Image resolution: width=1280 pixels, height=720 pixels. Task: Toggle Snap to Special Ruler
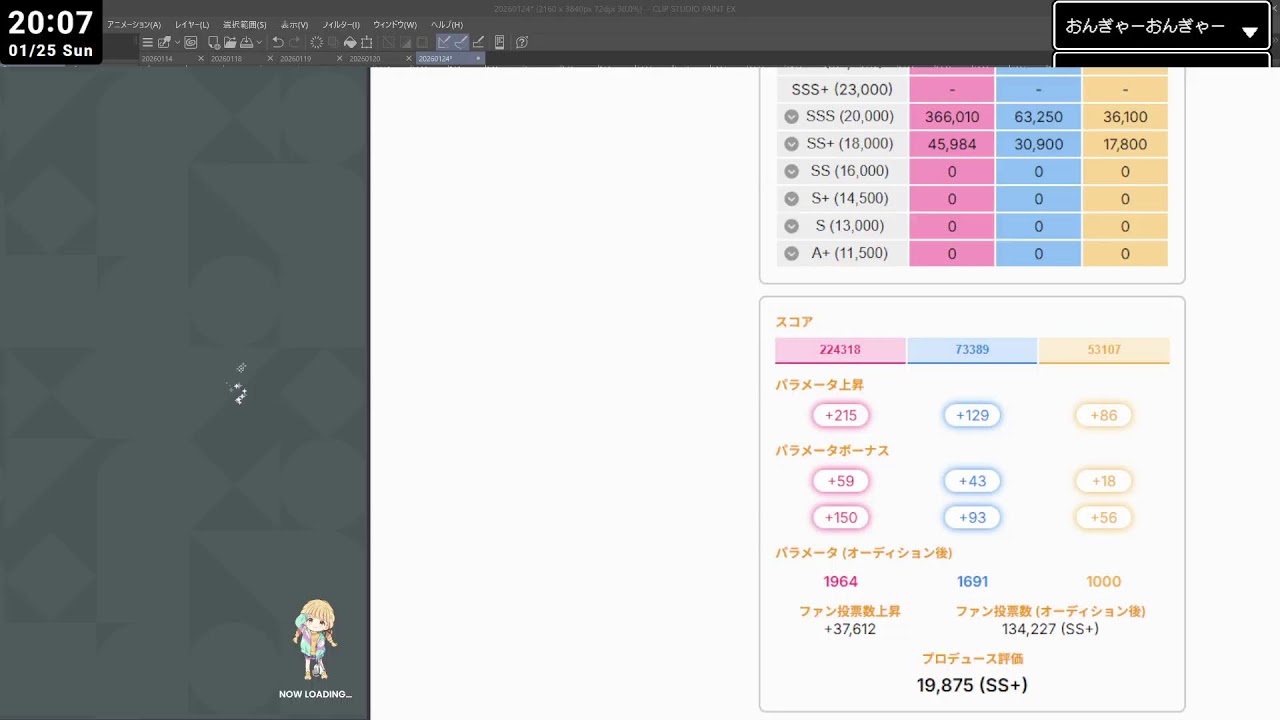461,42
